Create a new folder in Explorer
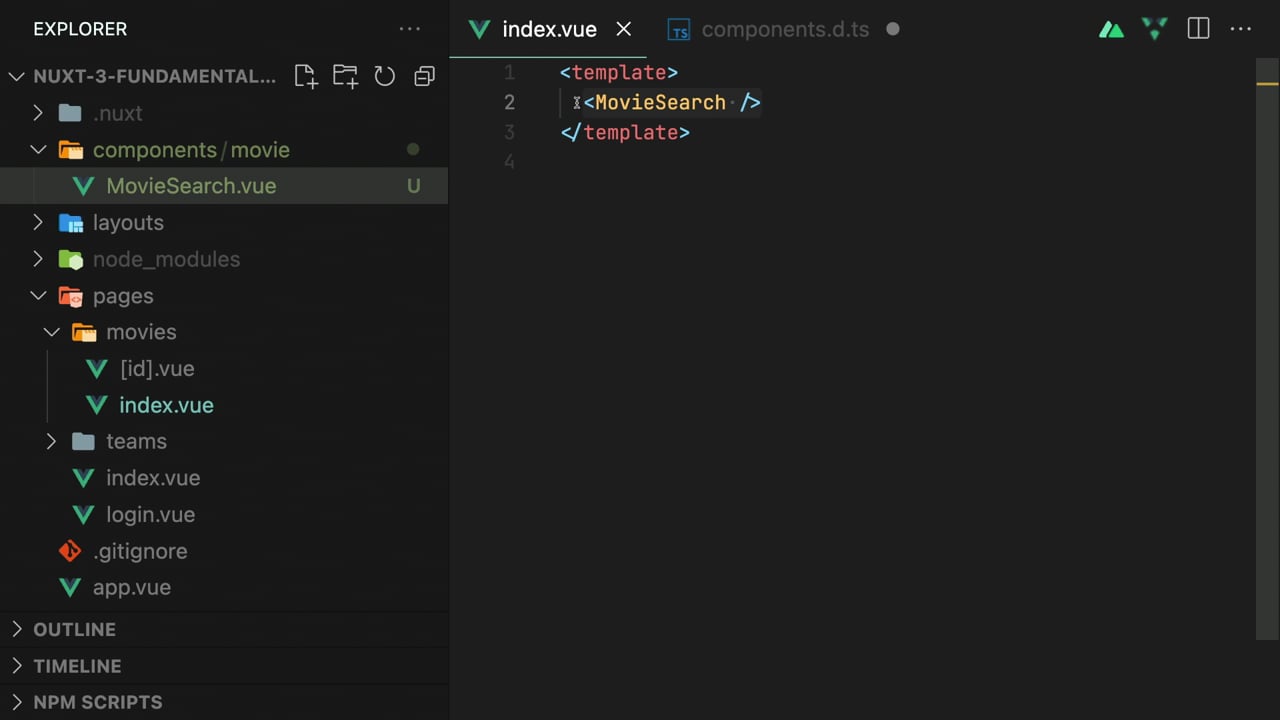 345,76
